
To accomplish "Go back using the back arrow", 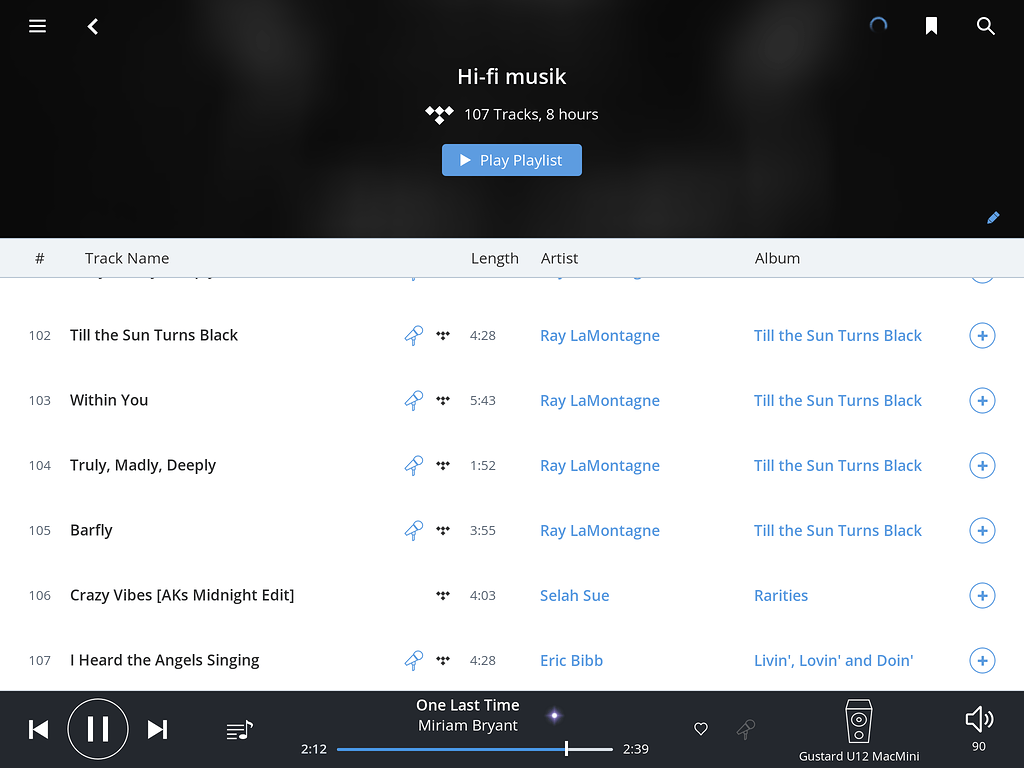I will point(92,26).
